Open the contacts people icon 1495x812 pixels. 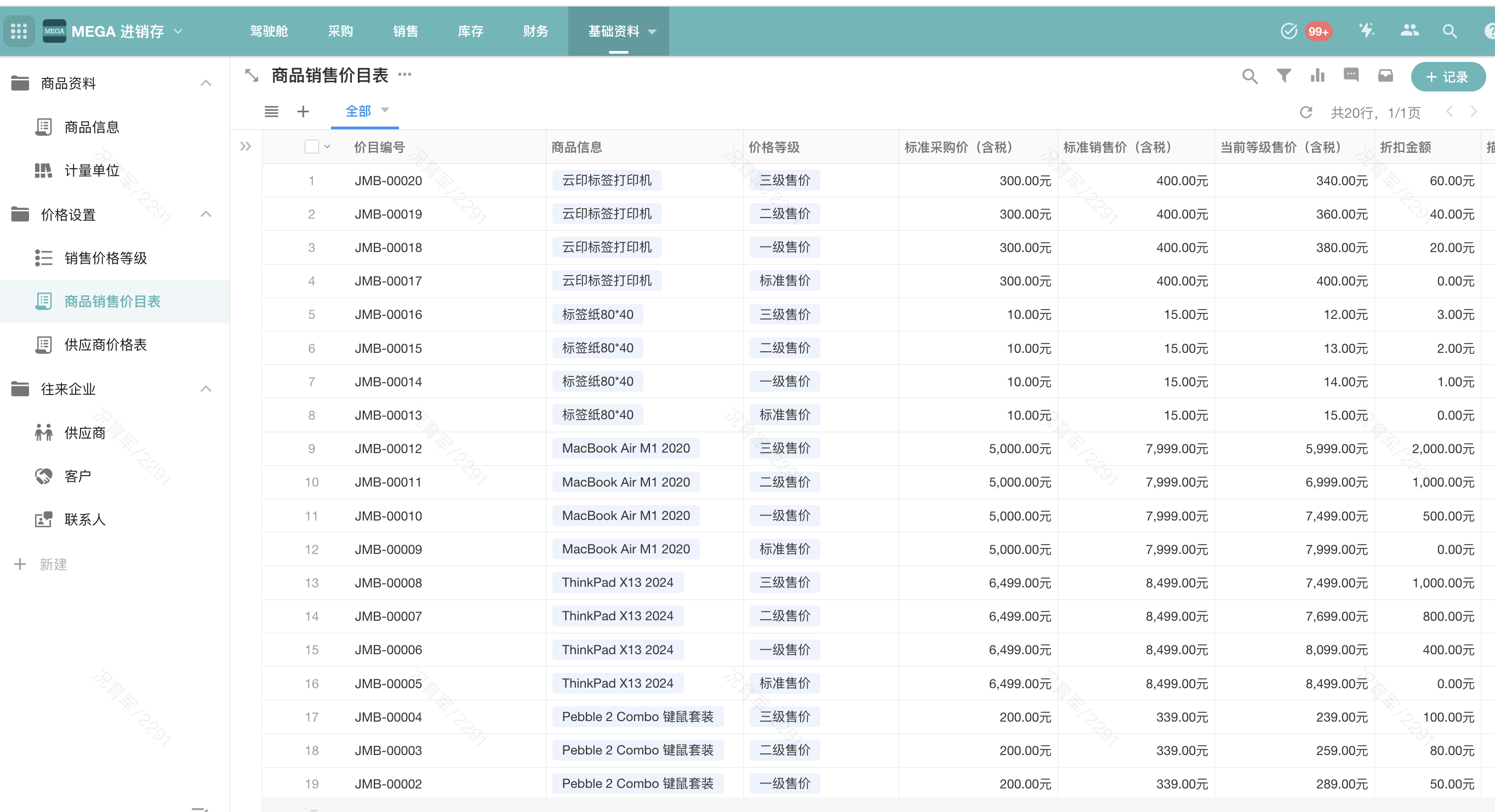coord(1409,30)
